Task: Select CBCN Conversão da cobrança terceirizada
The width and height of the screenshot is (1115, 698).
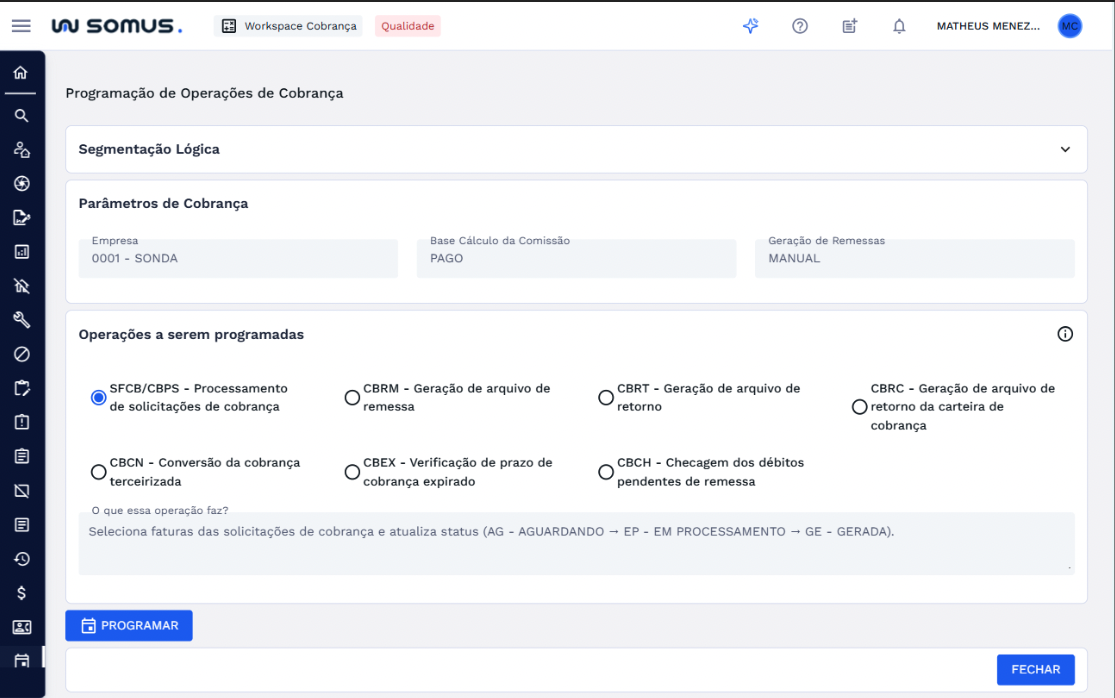Action: (x=99, y=472)
